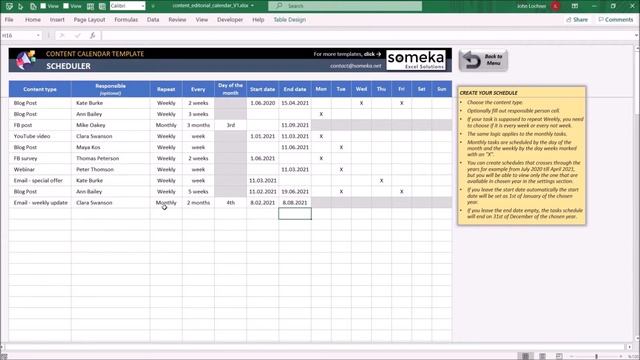Select the 'Repeat' column header
The image size is (640, 360).
(166, 89)
